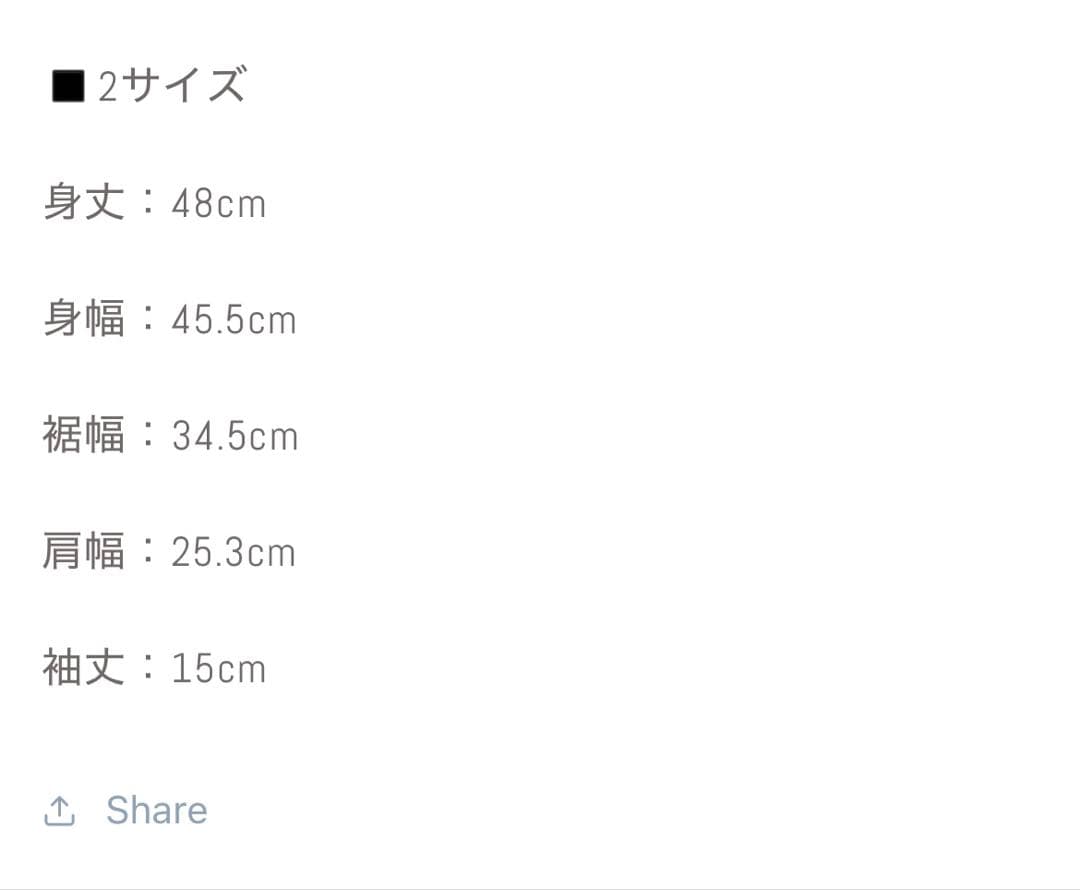This screenshot has width=1080, height=890.
Task: Click the Share link text
Action: coord(157,810)
